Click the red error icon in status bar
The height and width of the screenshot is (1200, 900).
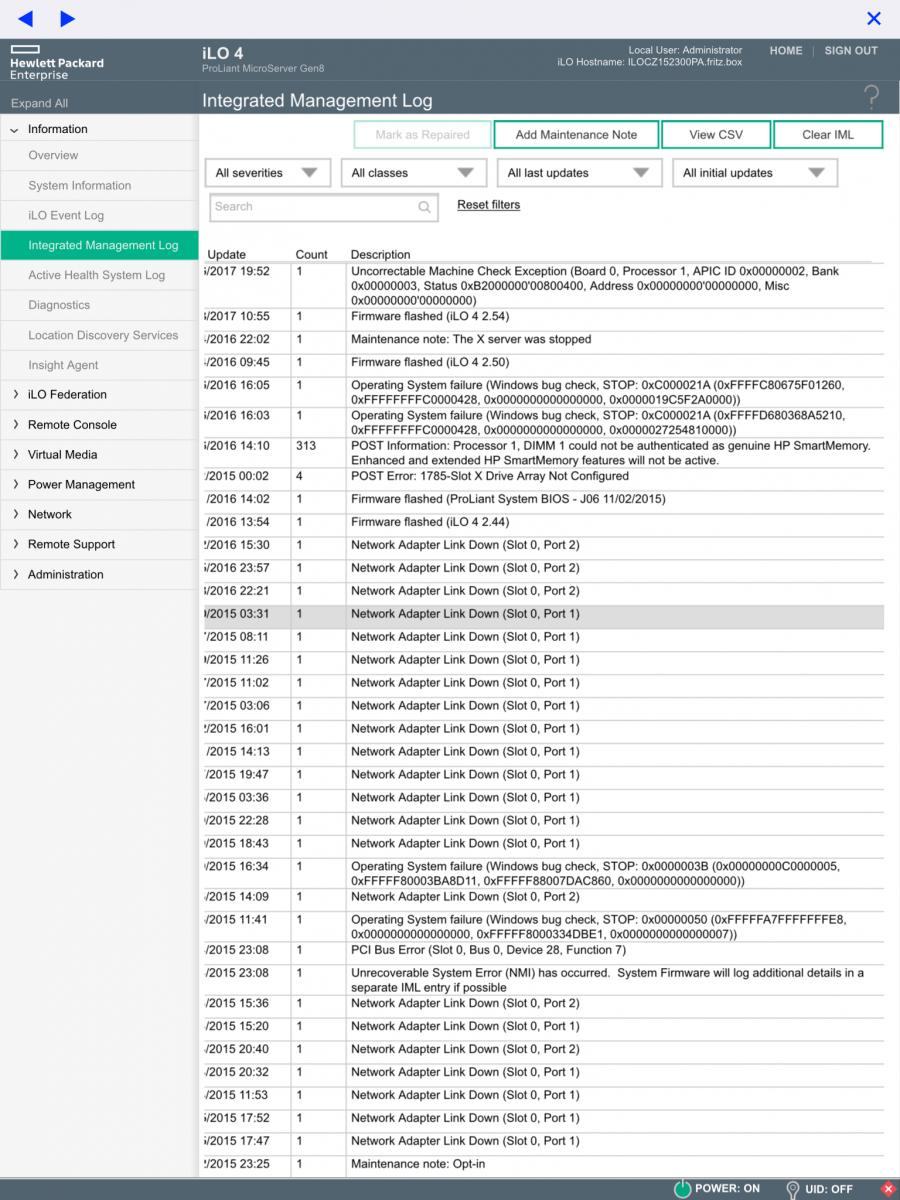point(887,1189)
